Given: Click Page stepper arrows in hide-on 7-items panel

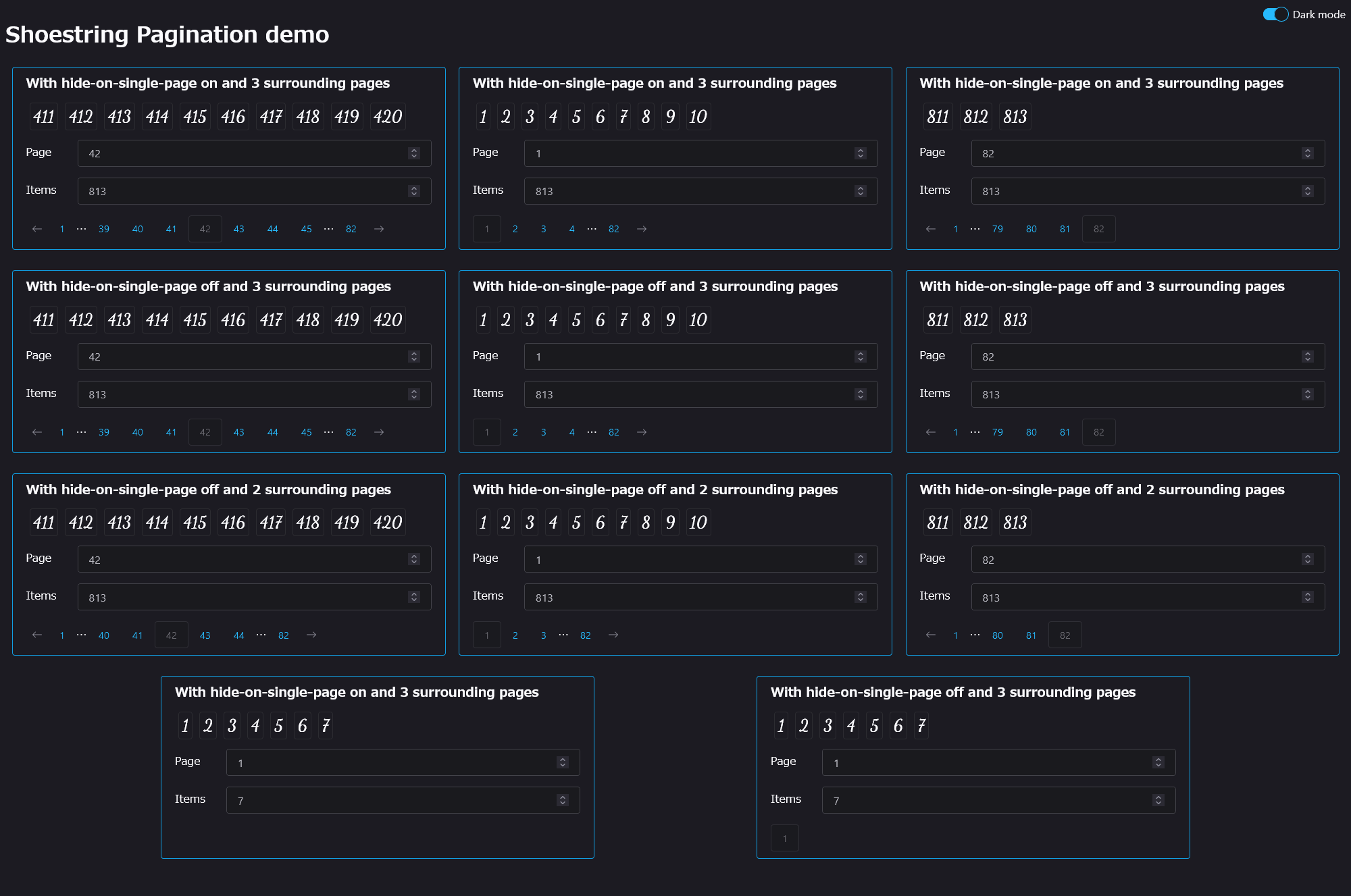Looking at the screenshot, I should tap(562, 762).
